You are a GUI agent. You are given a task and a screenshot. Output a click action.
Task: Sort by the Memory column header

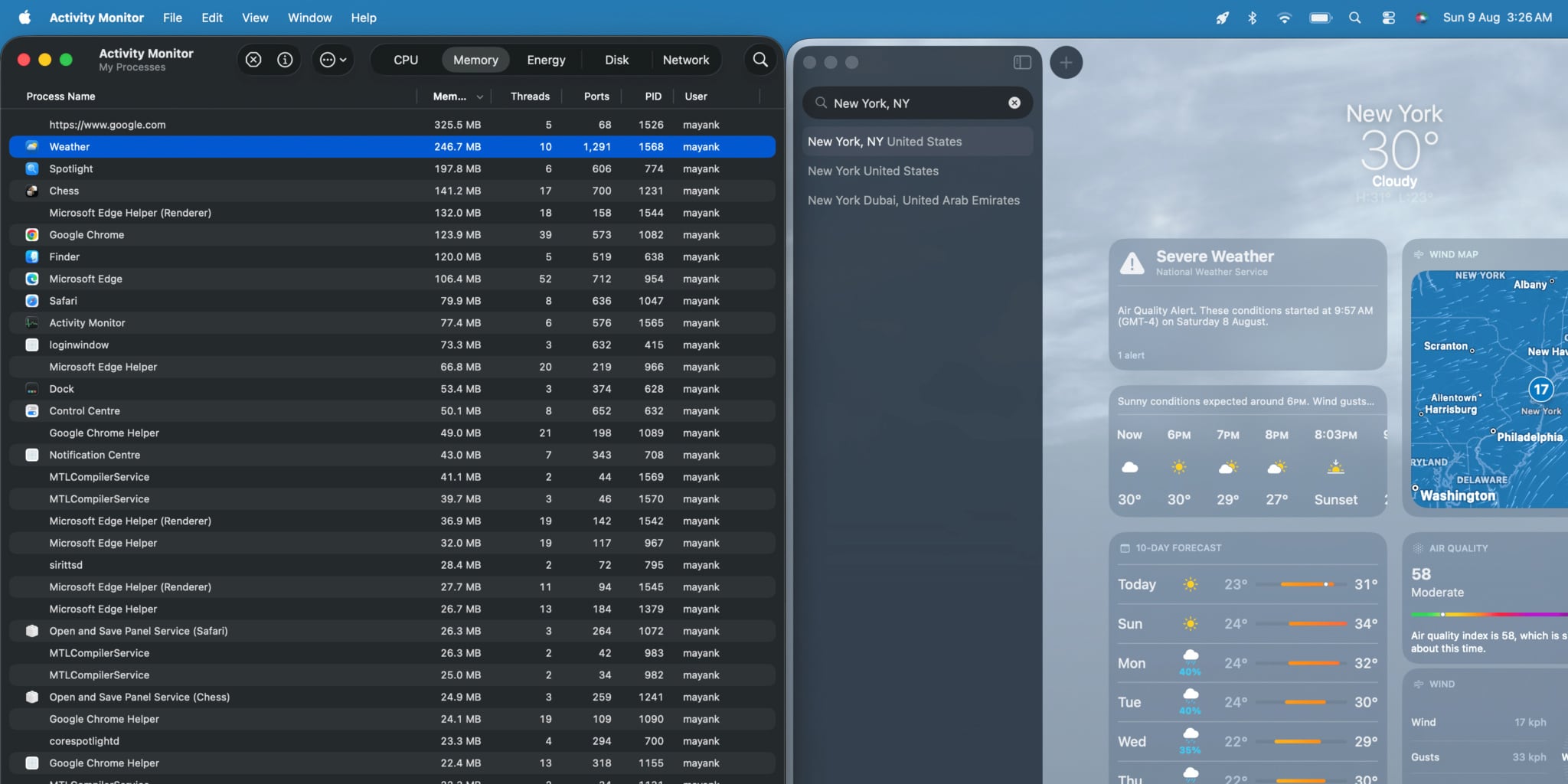click(457, 96)
